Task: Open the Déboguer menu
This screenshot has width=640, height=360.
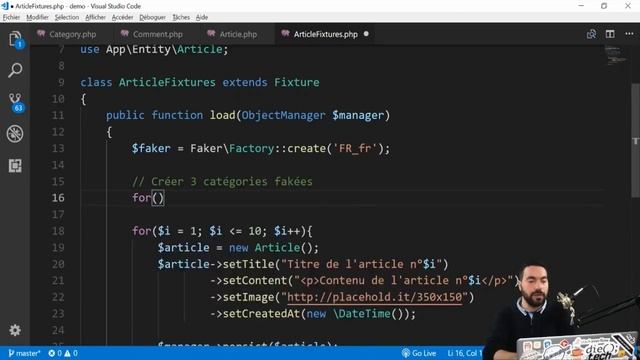Action: (152, 17)
